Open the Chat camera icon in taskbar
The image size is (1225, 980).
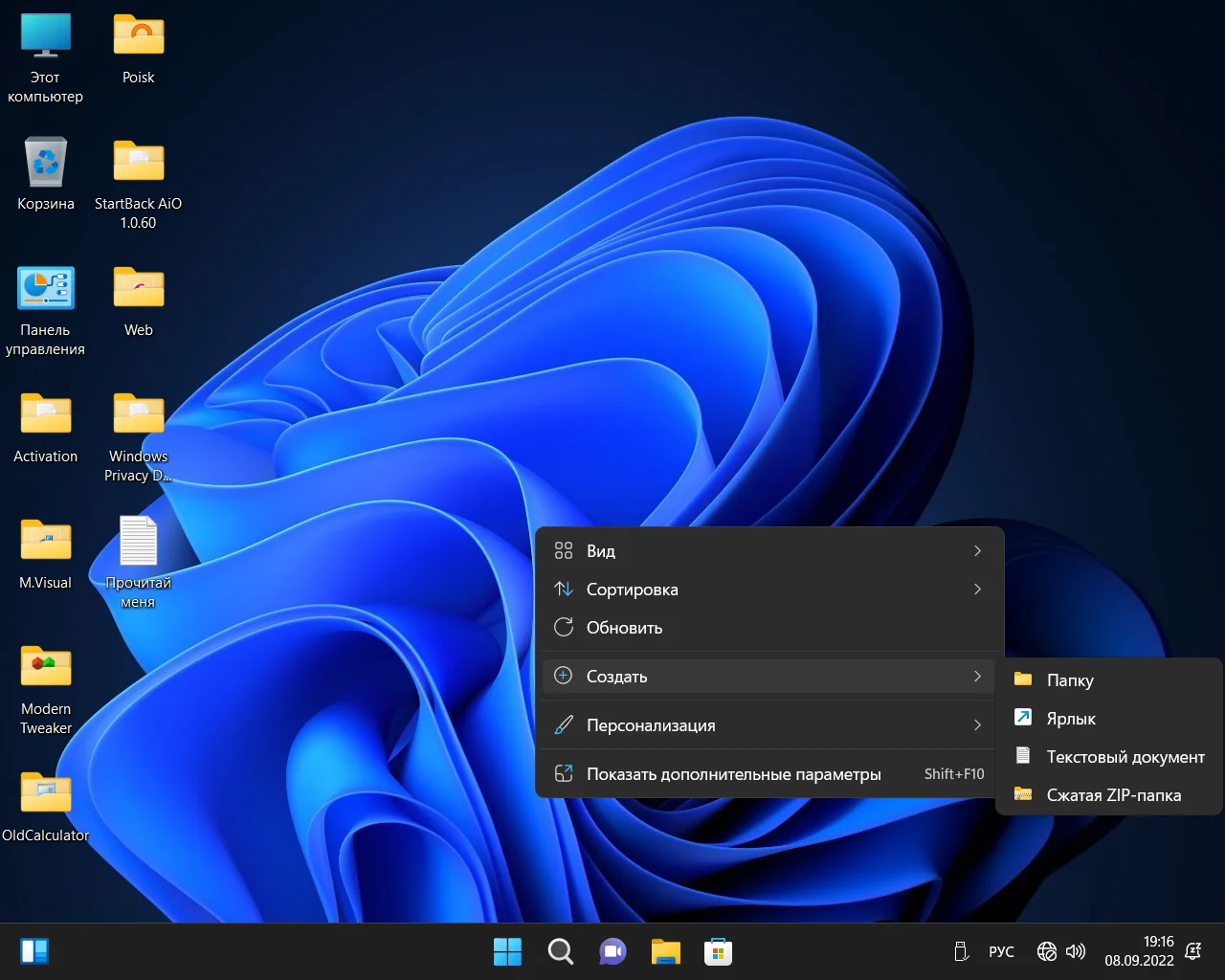[612, 951]
